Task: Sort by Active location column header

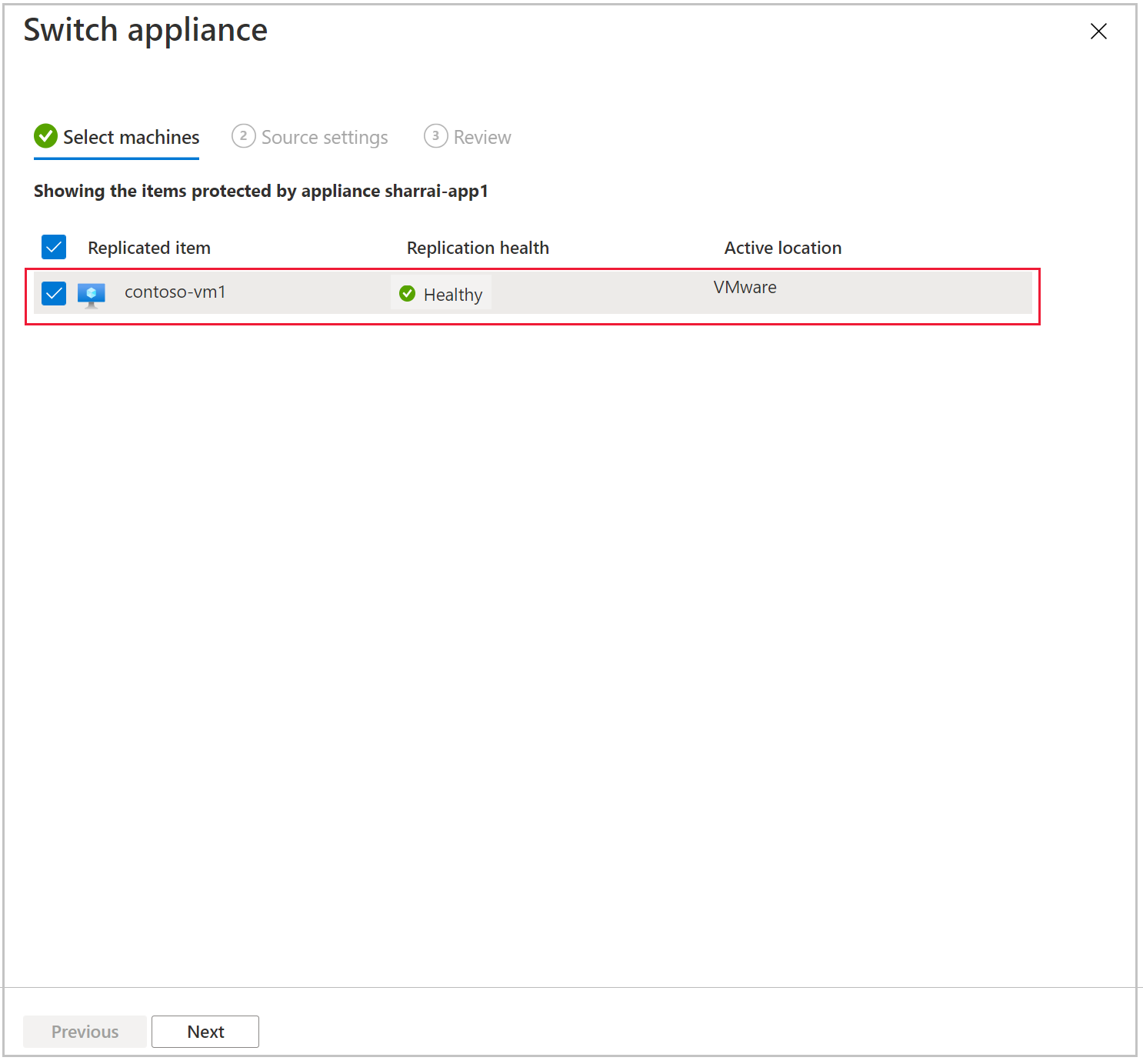Action: [x=783, y=248]
